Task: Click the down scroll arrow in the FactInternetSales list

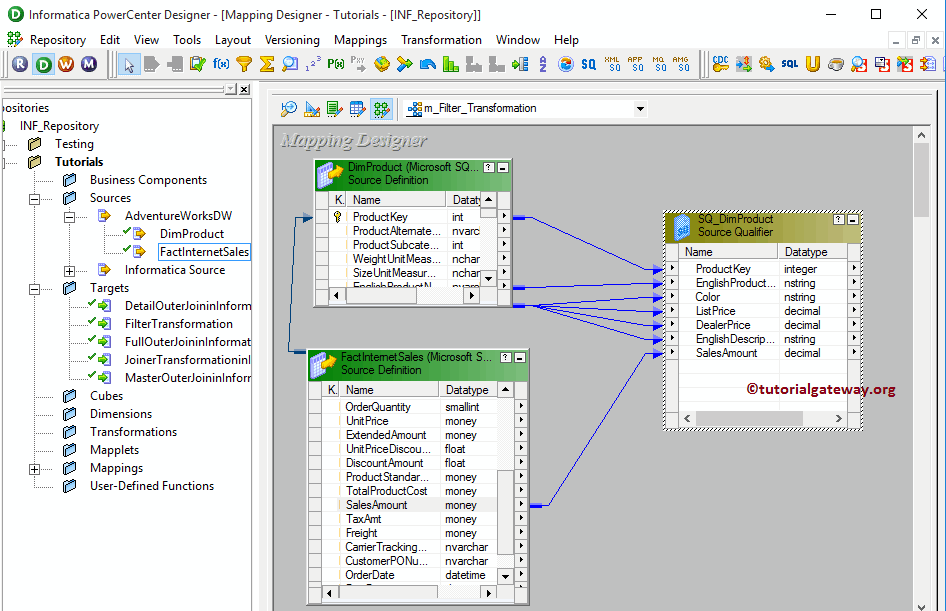Action: pos(505,575)
